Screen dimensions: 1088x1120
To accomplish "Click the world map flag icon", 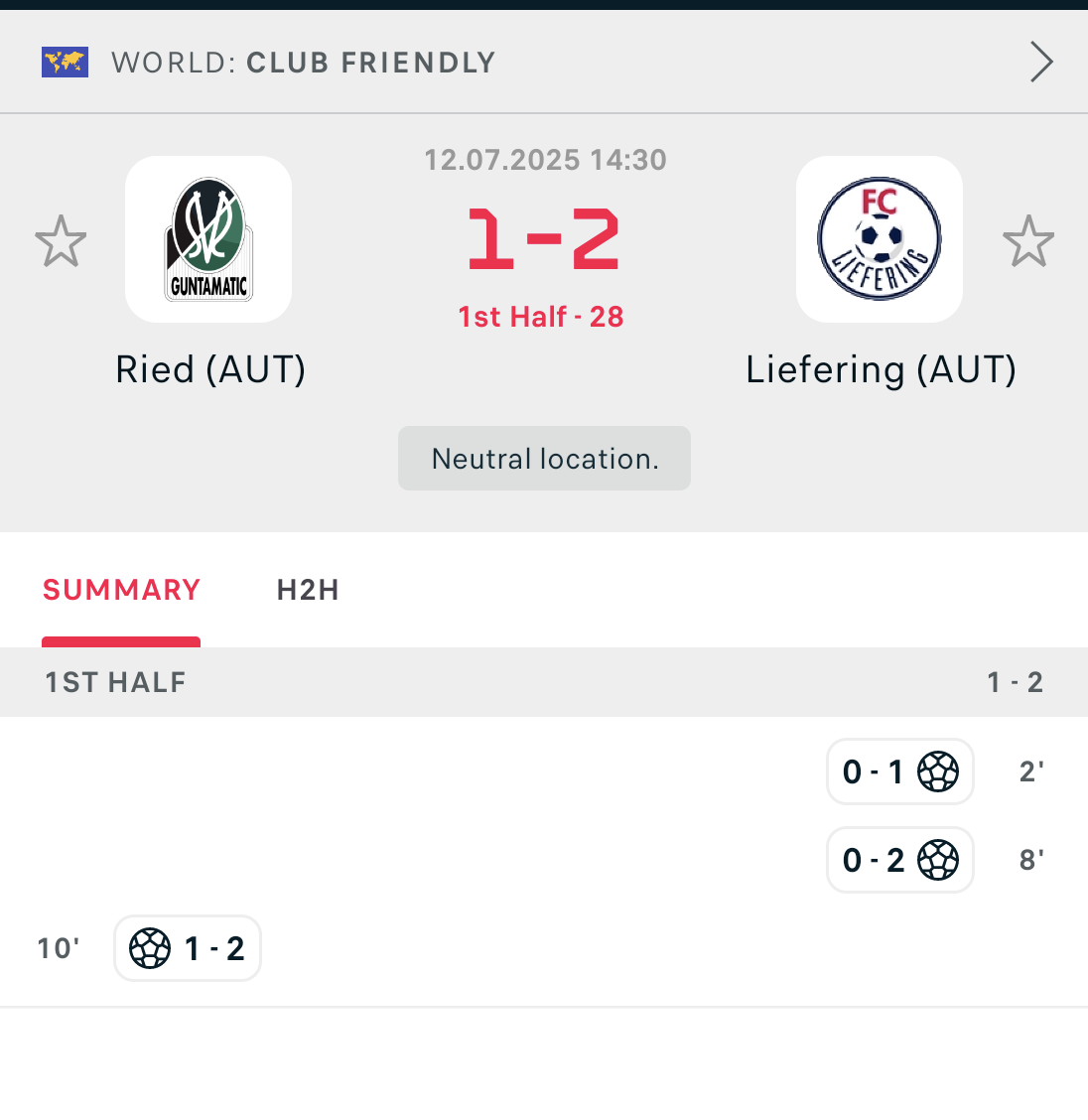I will (x=65, y=63).
